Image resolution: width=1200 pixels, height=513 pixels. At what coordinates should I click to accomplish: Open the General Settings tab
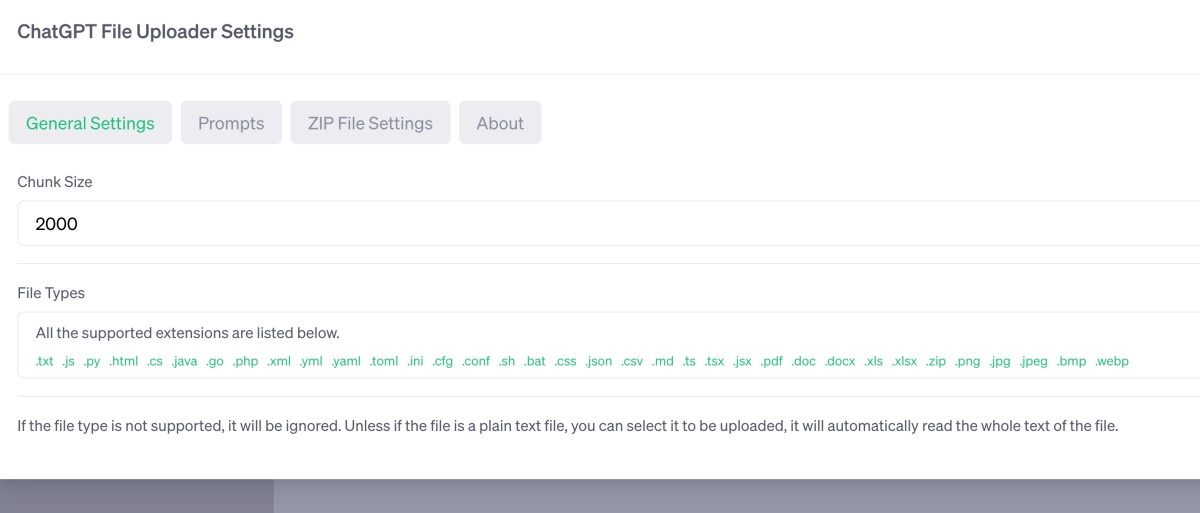tap(90, 123)
